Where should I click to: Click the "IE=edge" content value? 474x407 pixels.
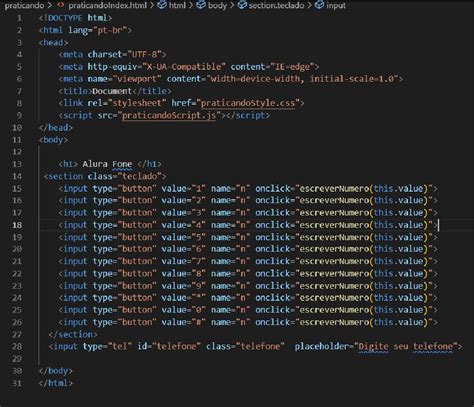pyautogui.click(x=292, y=67)
